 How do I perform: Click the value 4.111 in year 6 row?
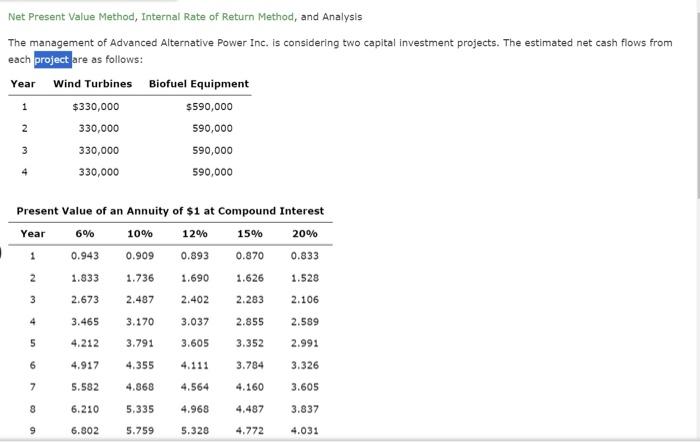[195, 366]
